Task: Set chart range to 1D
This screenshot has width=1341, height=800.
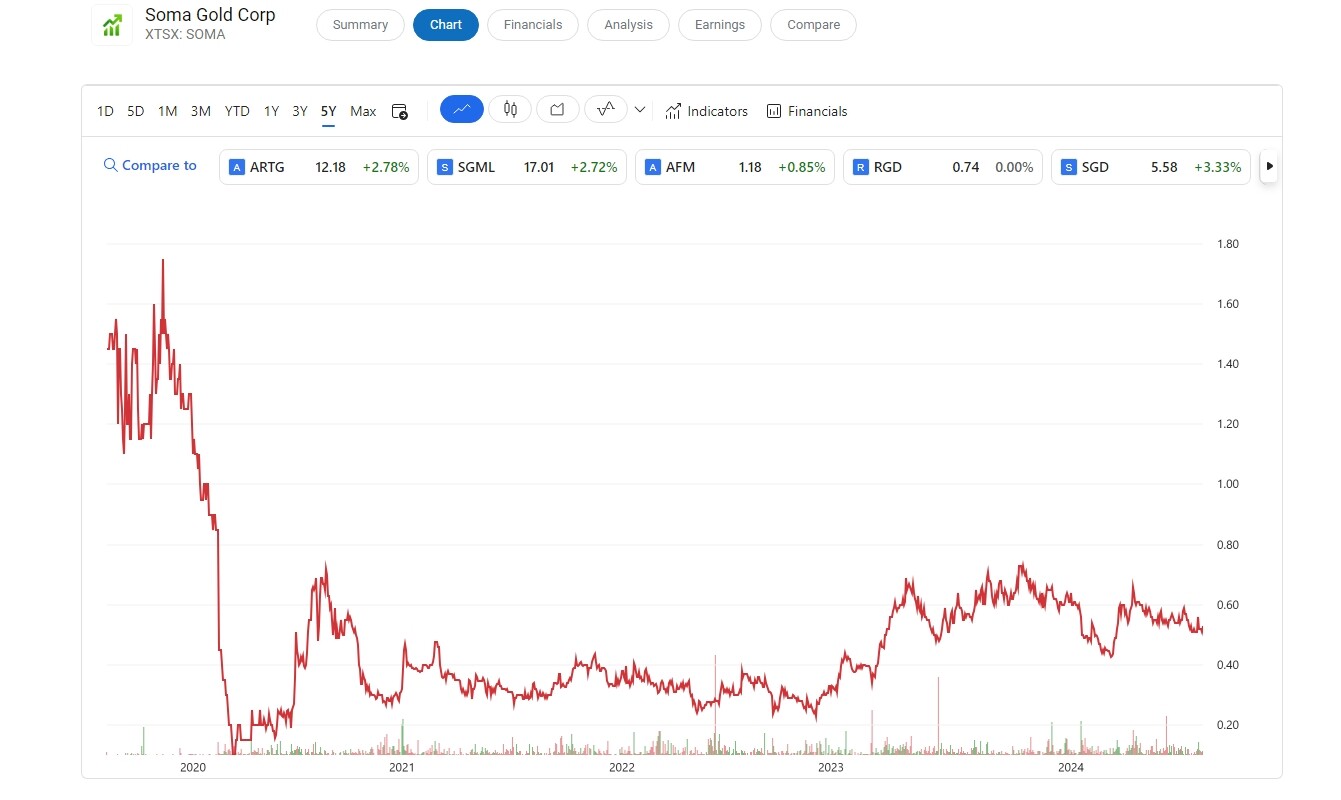Action: point(105,111)
